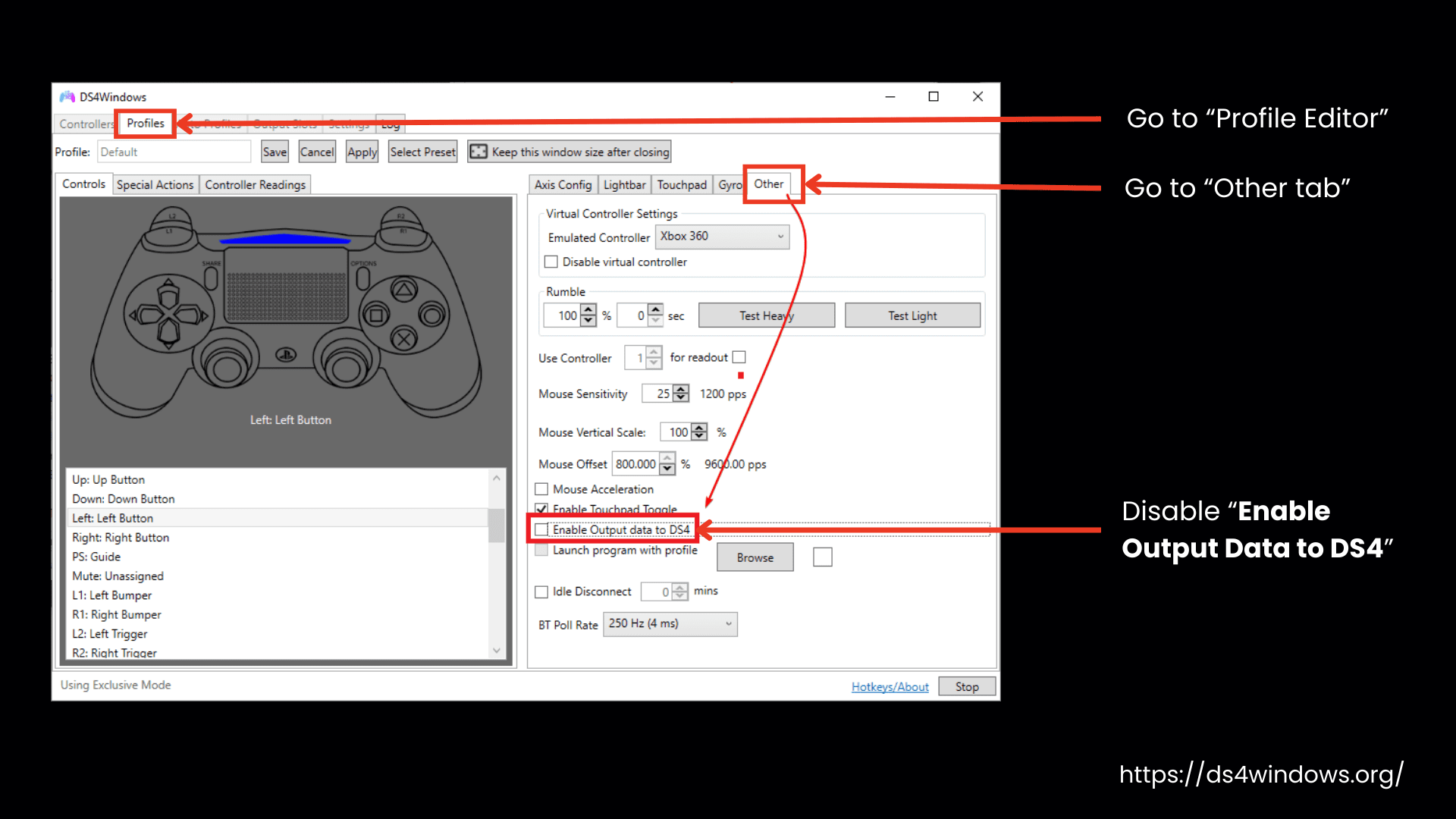Viewport: 1456px width, 819px height.
Task: Click the Apply button
Action: coord(362,152)
